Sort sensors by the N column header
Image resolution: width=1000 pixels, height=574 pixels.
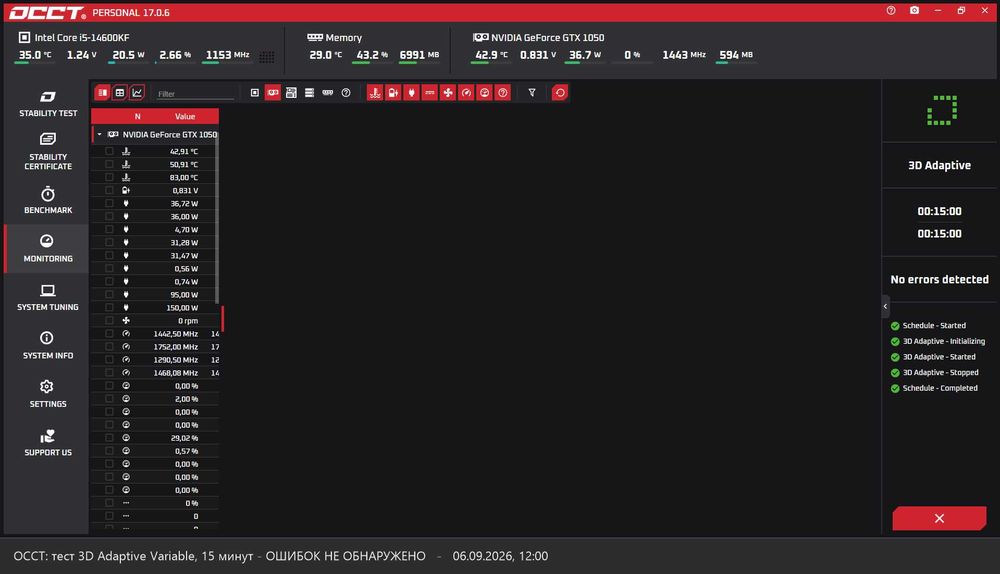point(138,117)
